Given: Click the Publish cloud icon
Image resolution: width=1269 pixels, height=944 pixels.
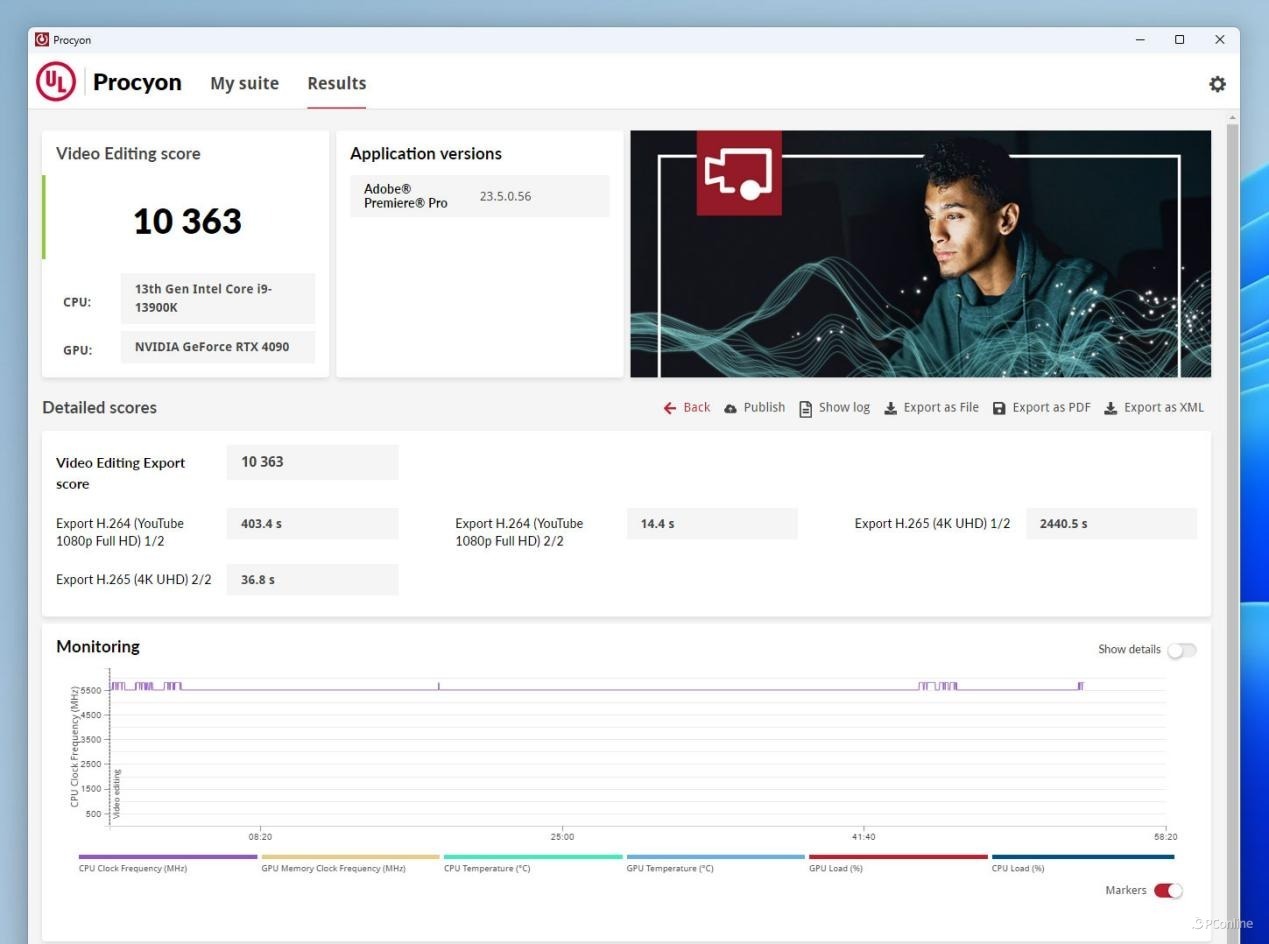Looking at the screenshot, I should 731,408.
